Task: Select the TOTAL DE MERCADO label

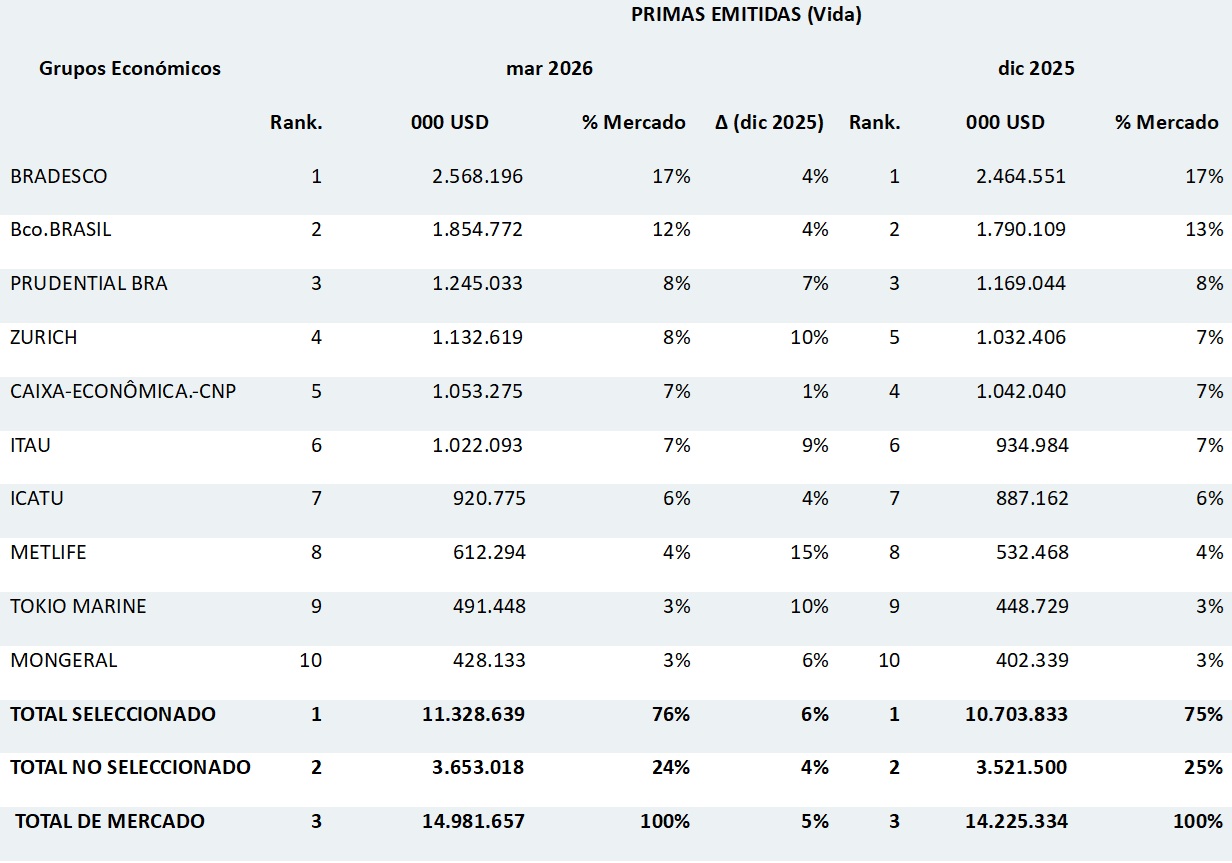Action: [x=110, y=821]
